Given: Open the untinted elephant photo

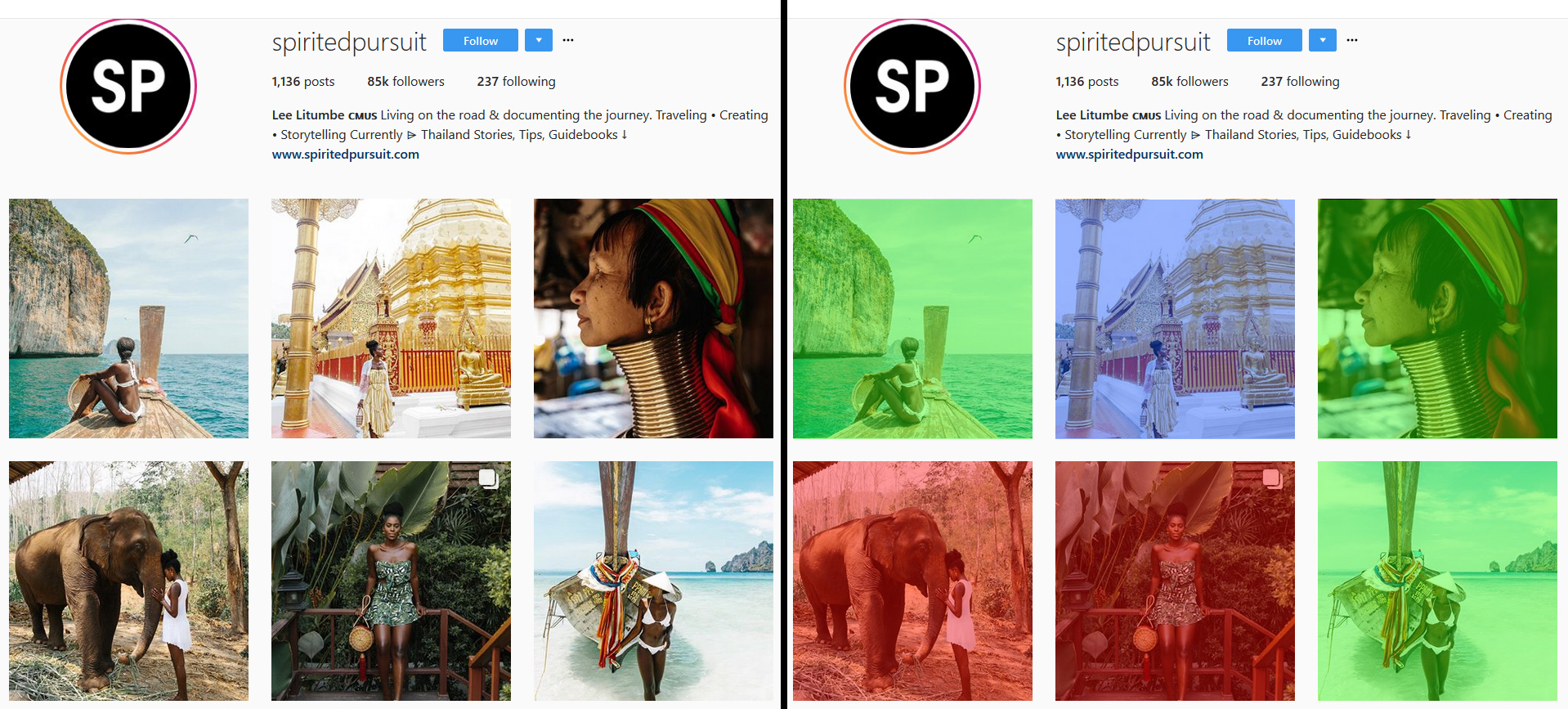Looking at the screenshot, I should tap(128, 581).
